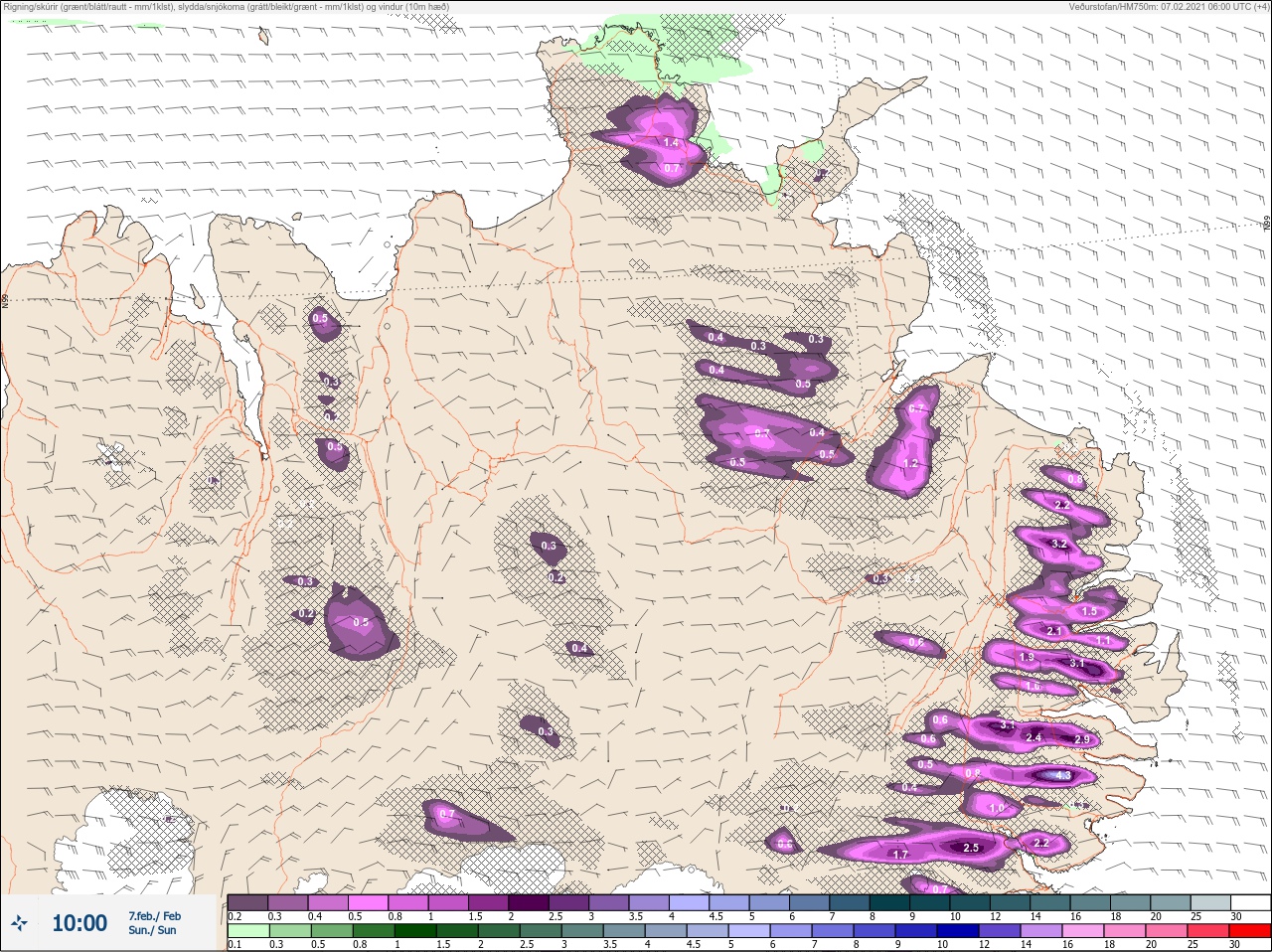Select the dark teal 10 snow legend swatch
Viewport: 1272px width, 952px height.
pyautogui.click(x=971, y=902)
